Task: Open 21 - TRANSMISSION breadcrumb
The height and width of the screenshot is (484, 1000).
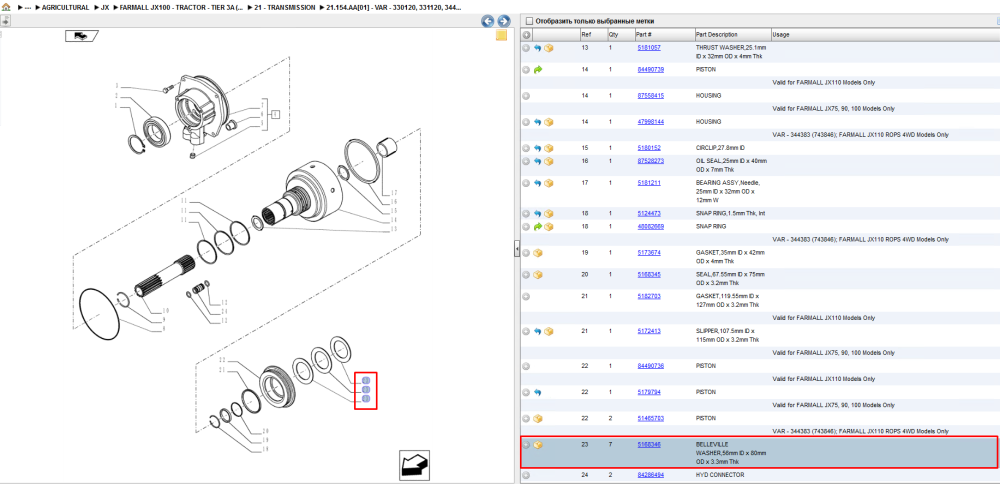Action: pos(286,8)
